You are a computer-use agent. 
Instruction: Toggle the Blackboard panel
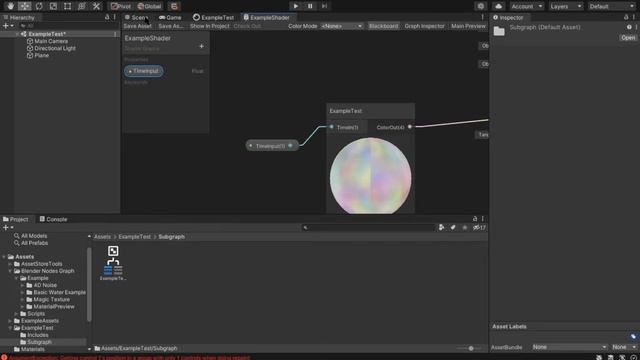click(x=383, y=26)
